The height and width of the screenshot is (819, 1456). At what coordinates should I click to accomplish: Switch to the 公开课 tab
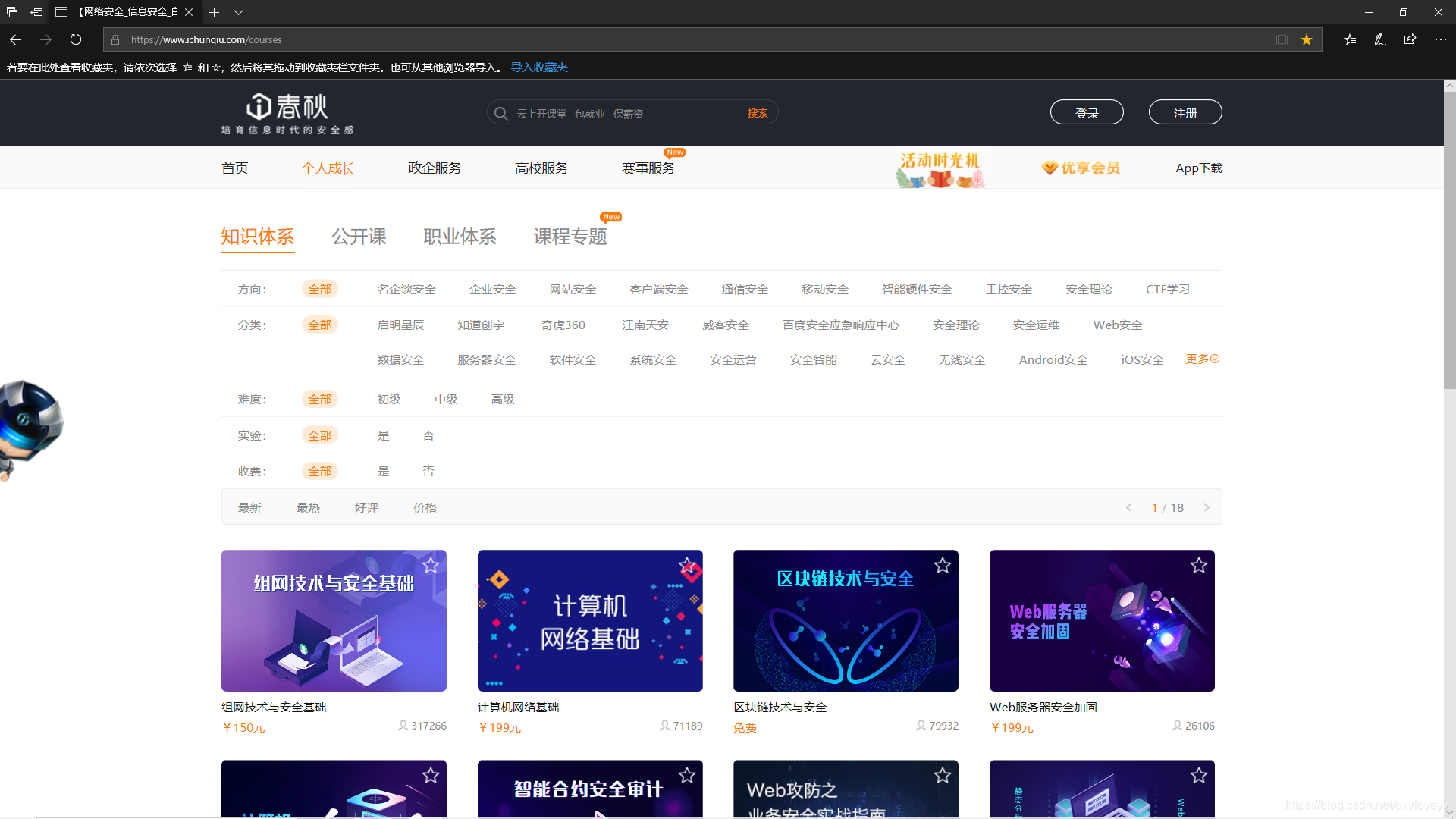point(359,237)
